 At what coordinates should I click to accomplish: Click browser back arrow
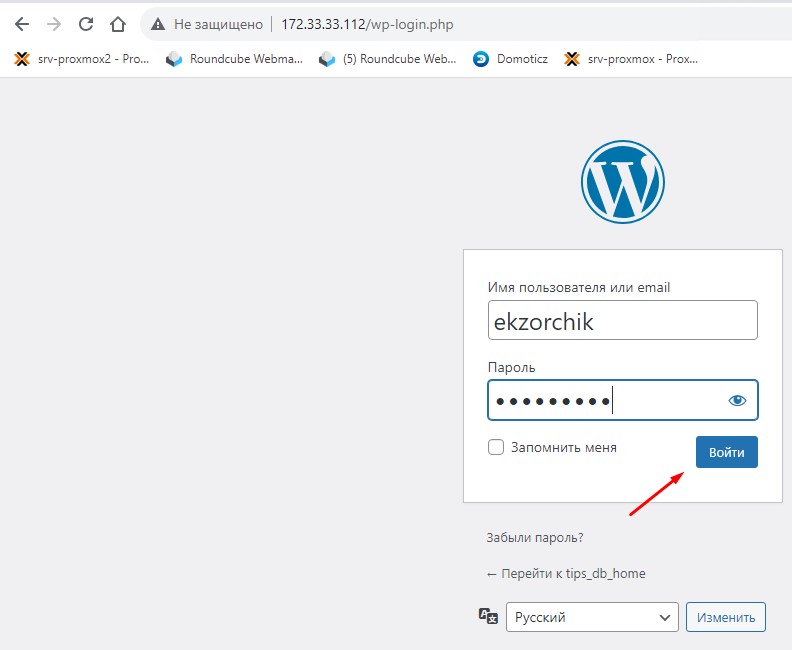(x=21, y=24)
